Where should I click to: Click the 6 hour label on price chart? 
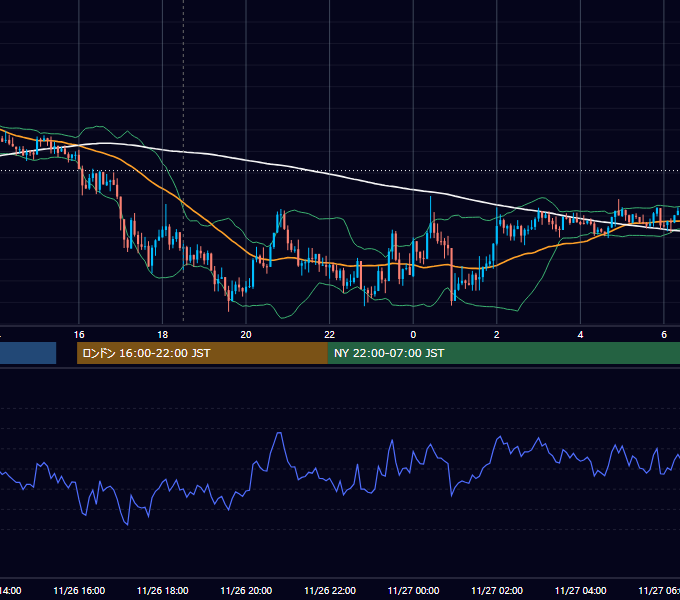[664, 335]
